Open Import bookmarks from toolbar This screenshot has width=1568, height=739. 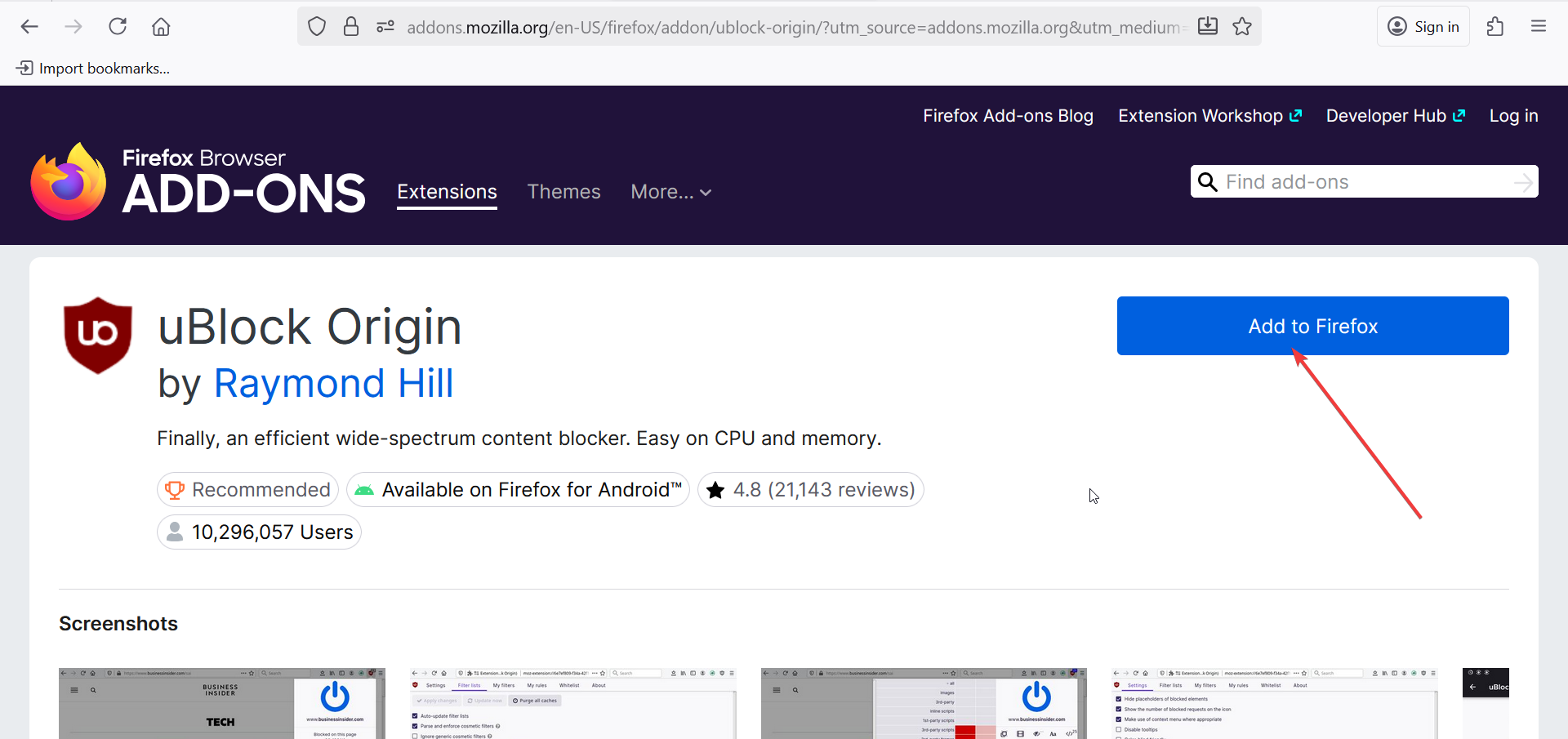point(93,68)
